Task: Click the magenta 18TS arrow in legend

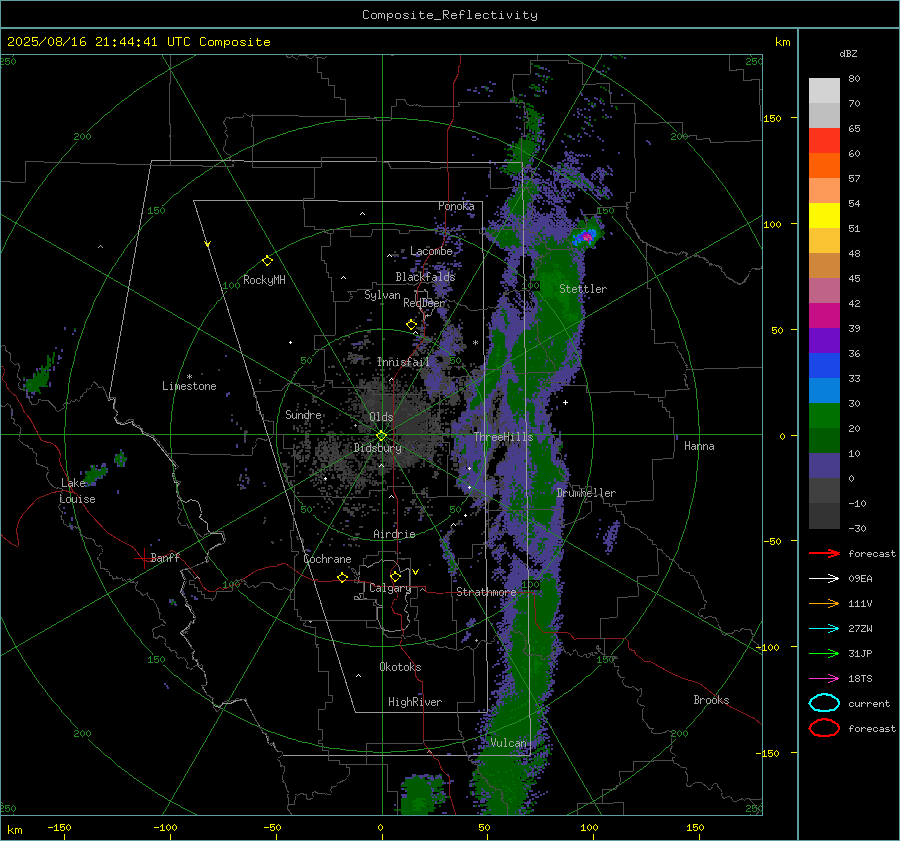Action: coord(824,679)
